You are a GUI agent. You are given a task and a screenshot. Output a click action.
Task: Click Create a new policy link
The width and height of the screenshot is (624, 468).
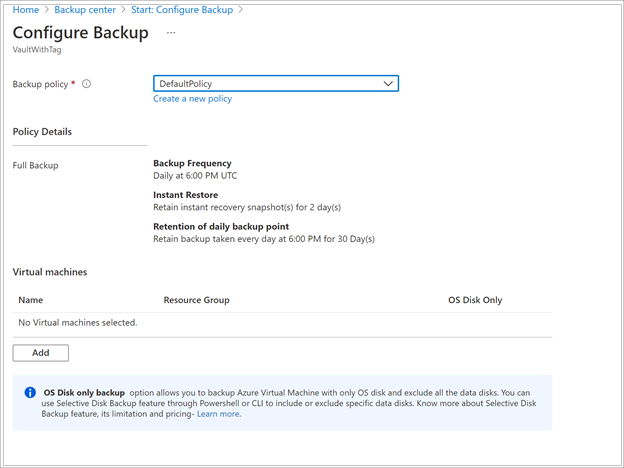click(193, 99)
